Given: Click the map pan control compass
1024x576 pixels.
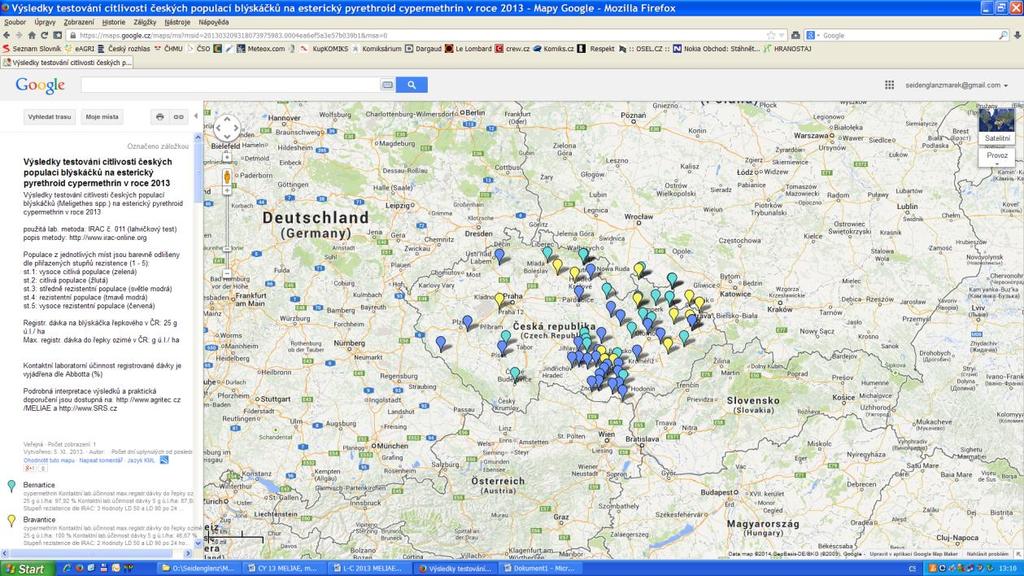Looking at the screenshot, I should pos(227,127).
